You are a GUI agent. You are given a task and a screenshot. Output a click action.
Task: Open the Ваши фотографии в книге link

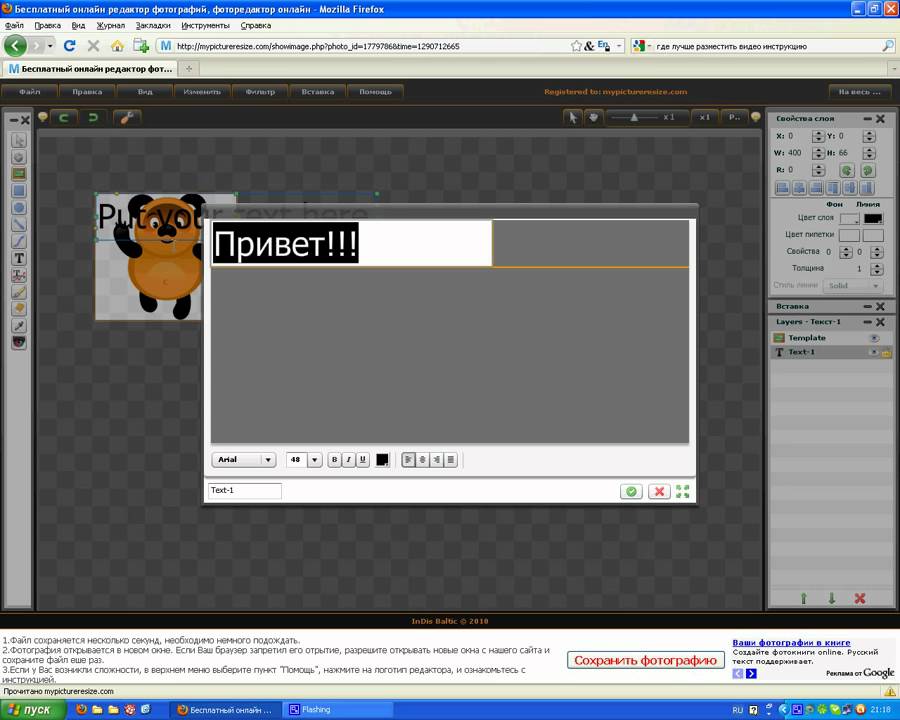pos(791,642)
